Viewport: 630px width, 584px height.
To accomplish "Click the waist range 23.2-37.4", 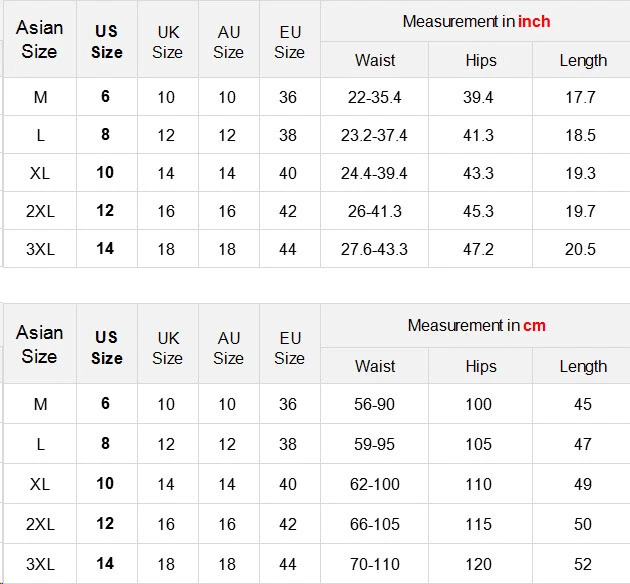I will [374, 135].
